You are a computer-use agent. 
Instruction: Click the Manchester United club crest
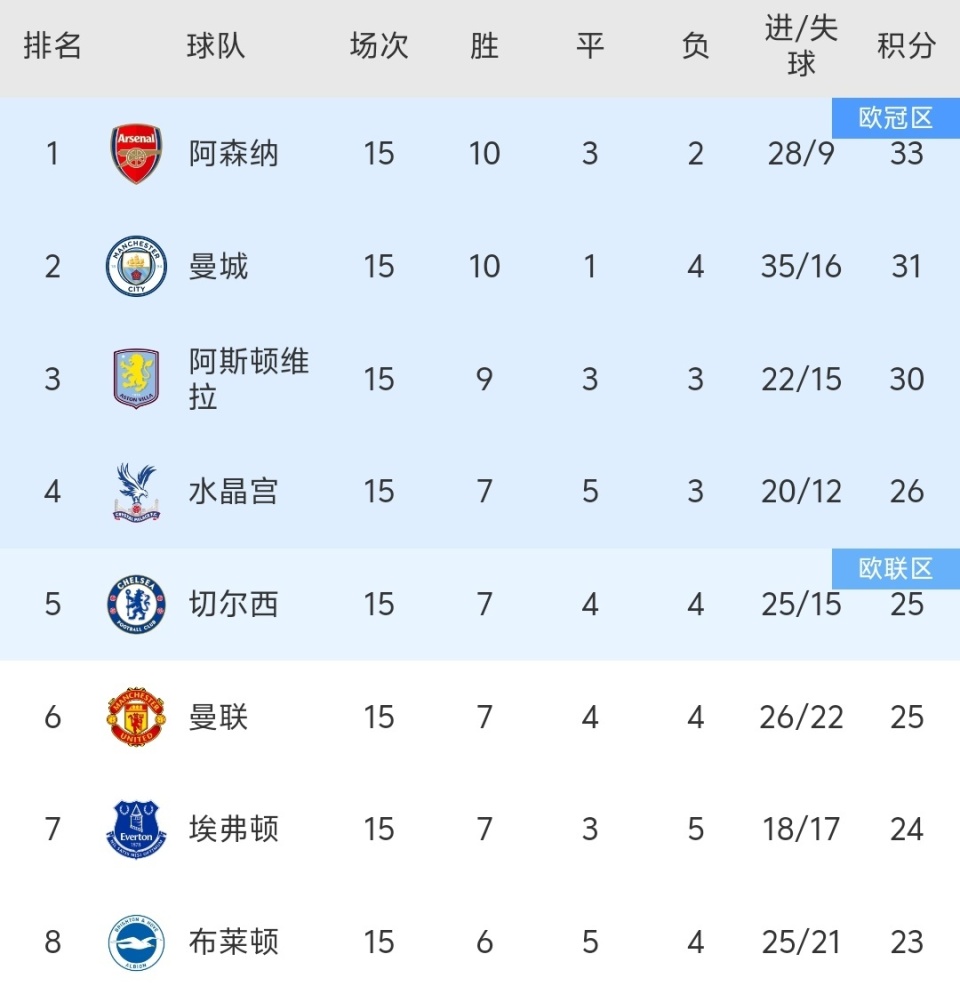pos(136,717)
